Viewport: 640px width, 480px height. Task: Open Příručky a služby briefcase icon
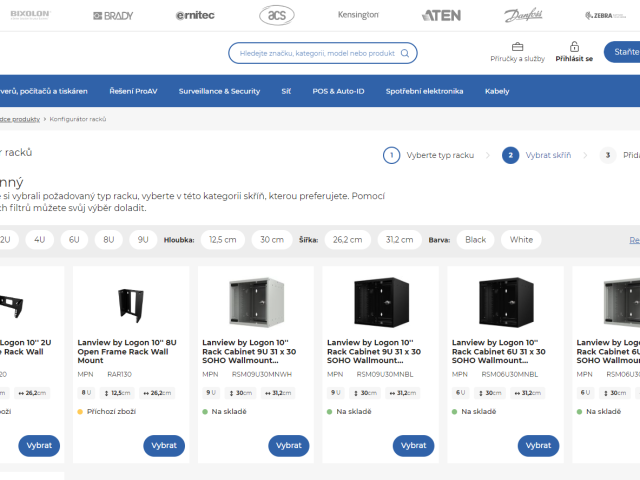[517, 47]
